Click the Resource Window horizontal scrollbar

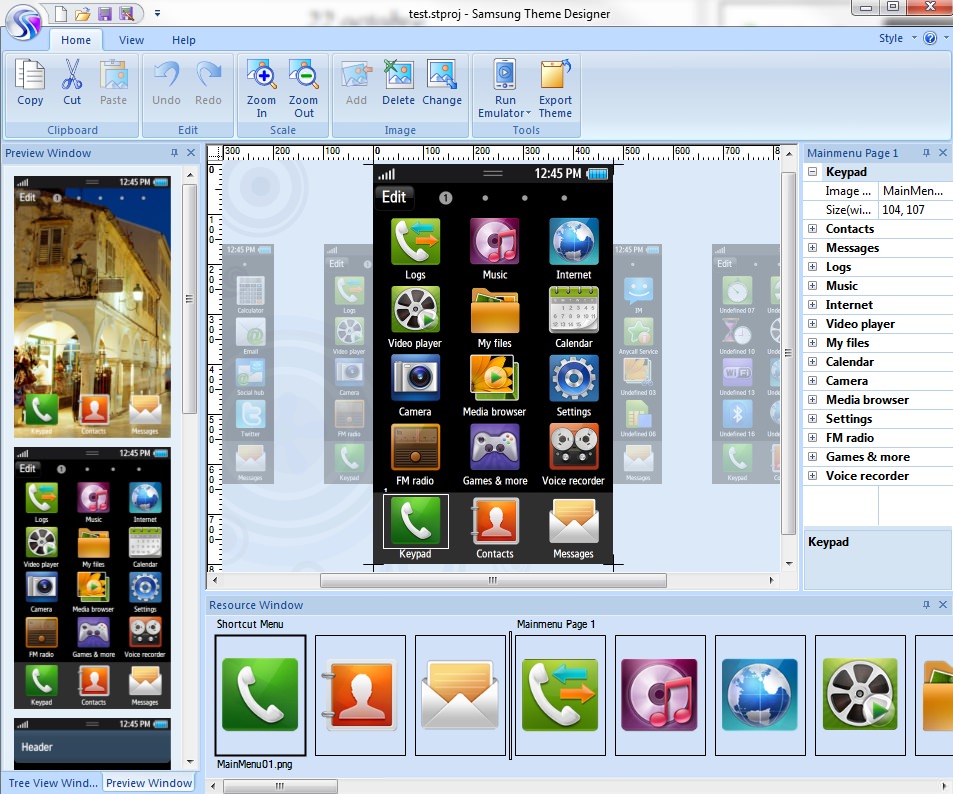click(280, 786)
